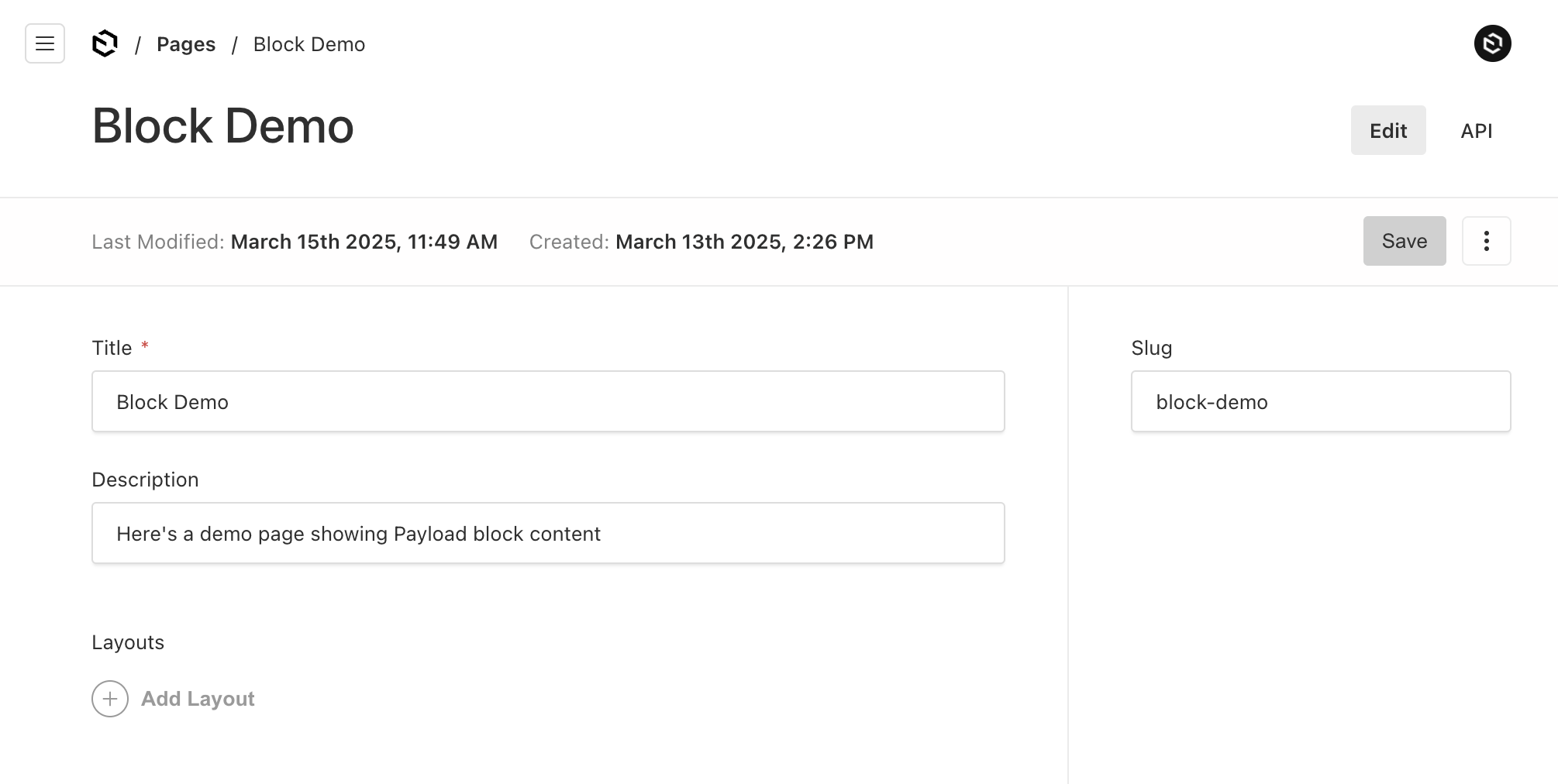
Task: Click the Title field label
Action: click(112, 348)
